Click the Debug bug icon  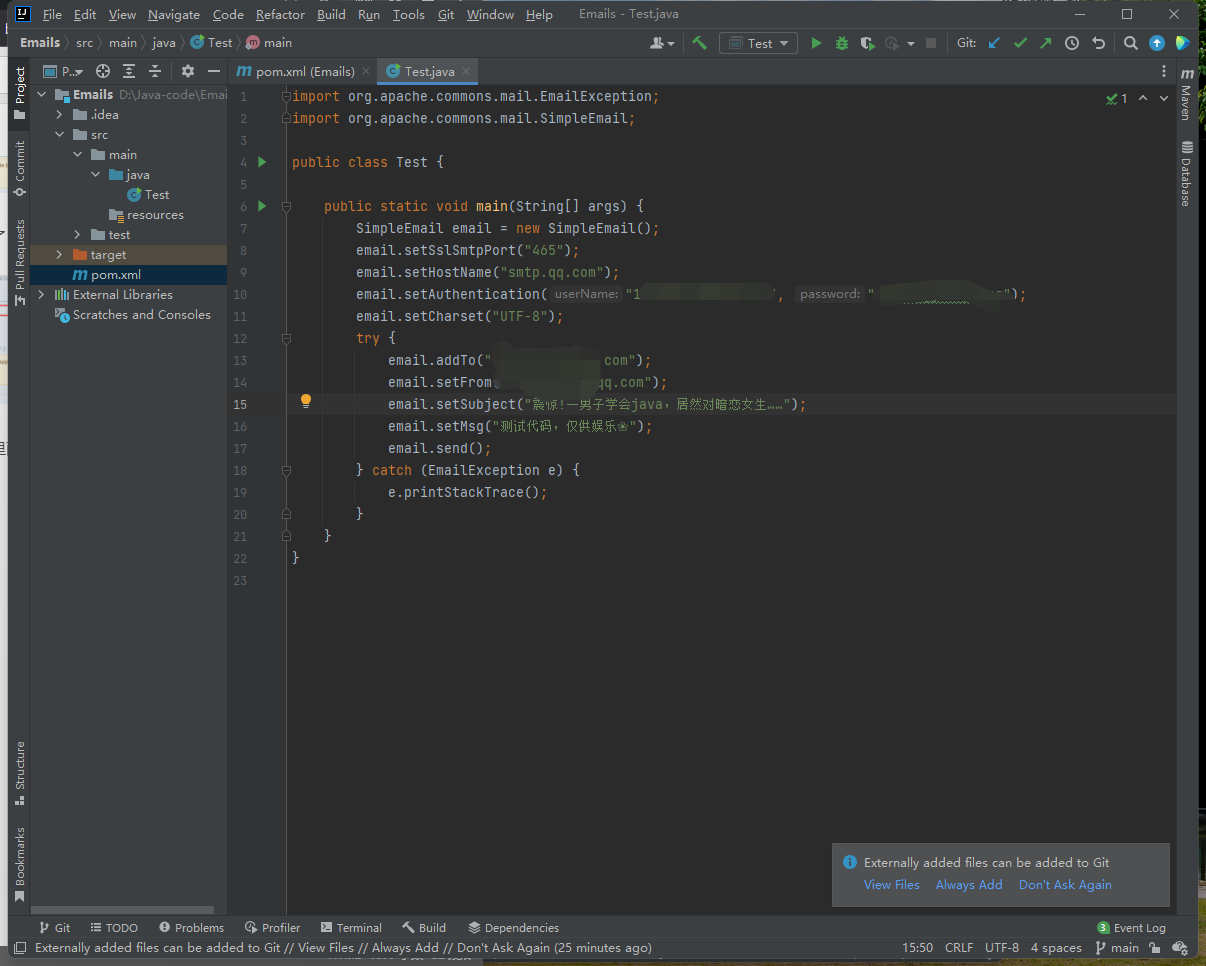[842, 43]
